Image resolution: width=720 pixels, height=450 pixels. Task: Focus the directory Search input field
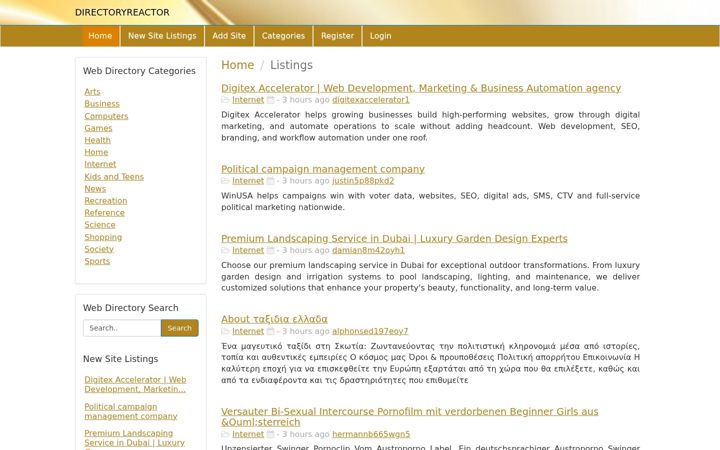pyautogui.click(x=122, y=328)
